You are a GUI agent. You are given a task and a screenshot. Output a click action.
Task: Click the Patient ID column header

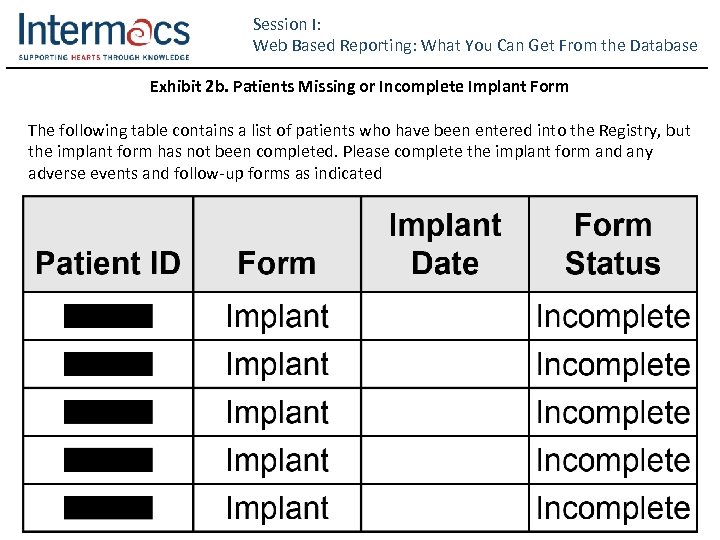pyautogui.click(x=108, y=263)
